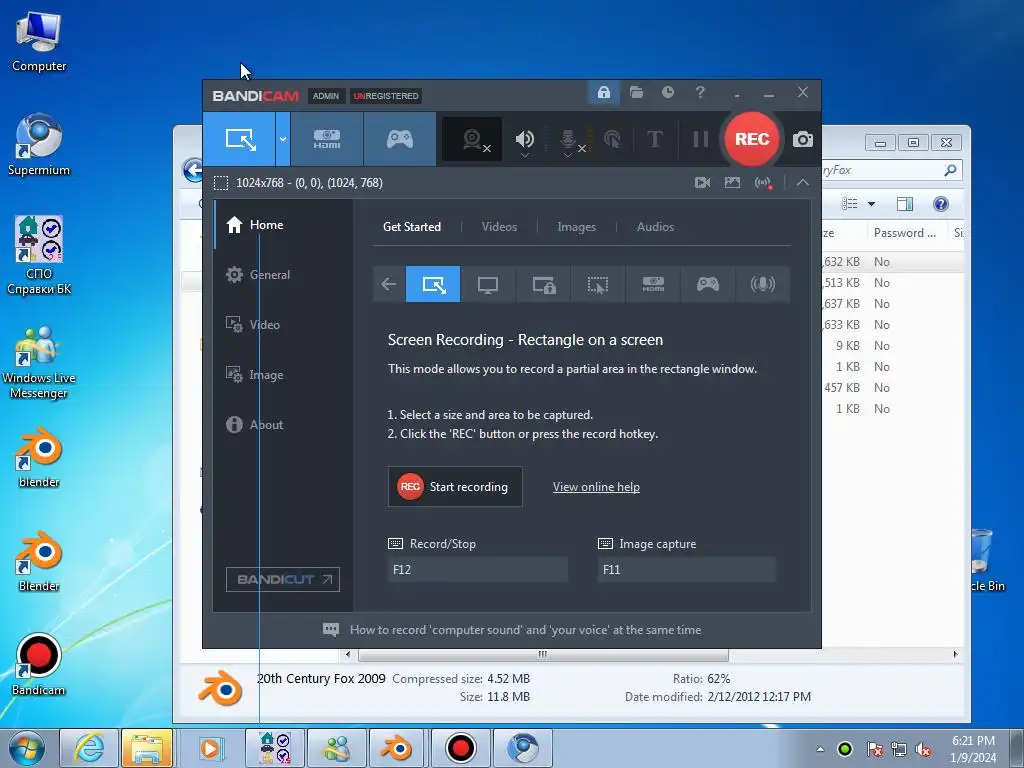Click the muted volume tray icon

tap(923, 749)
